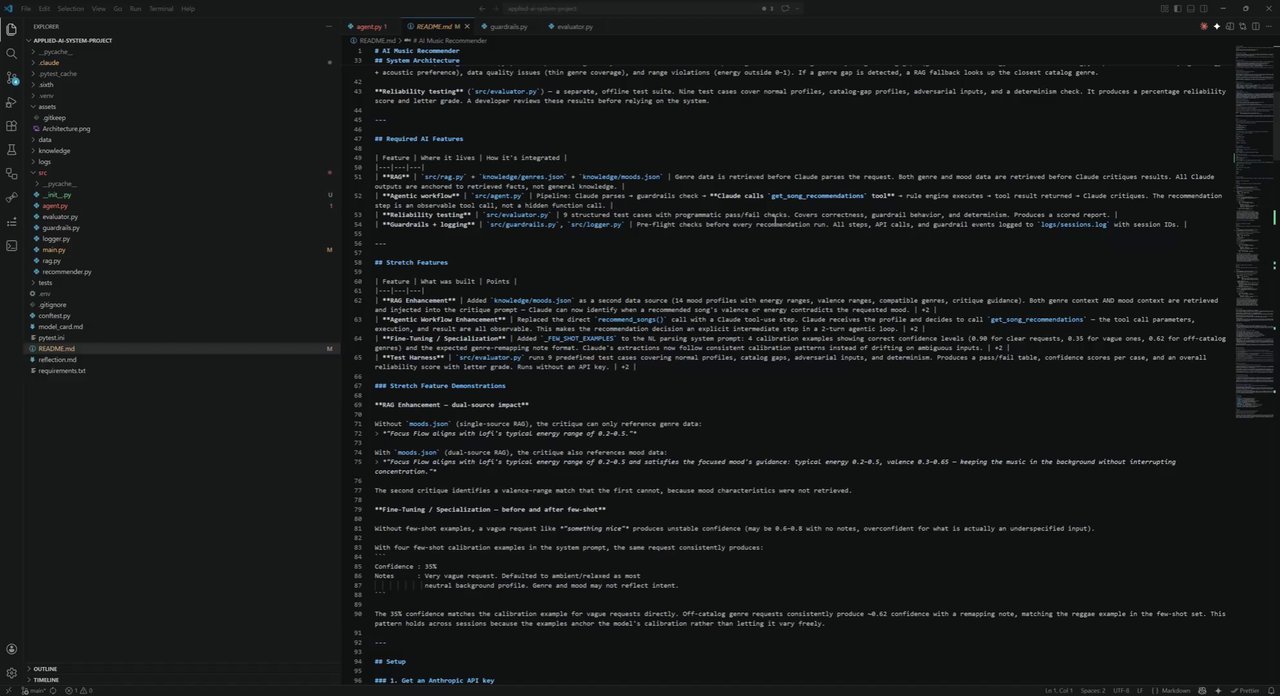
Task: Click the Manage gear icon
Action: coord(11,673)
